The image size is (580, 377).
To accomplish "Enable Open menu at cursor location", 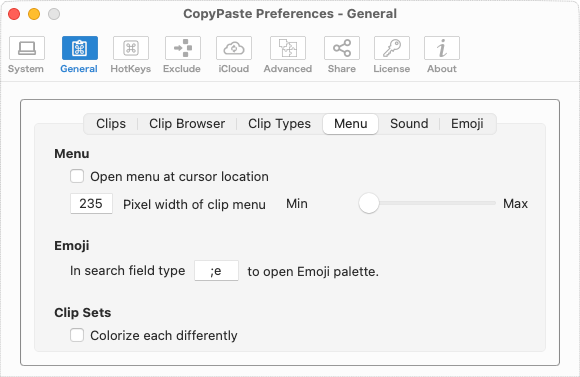I will [x=77, y=176].
